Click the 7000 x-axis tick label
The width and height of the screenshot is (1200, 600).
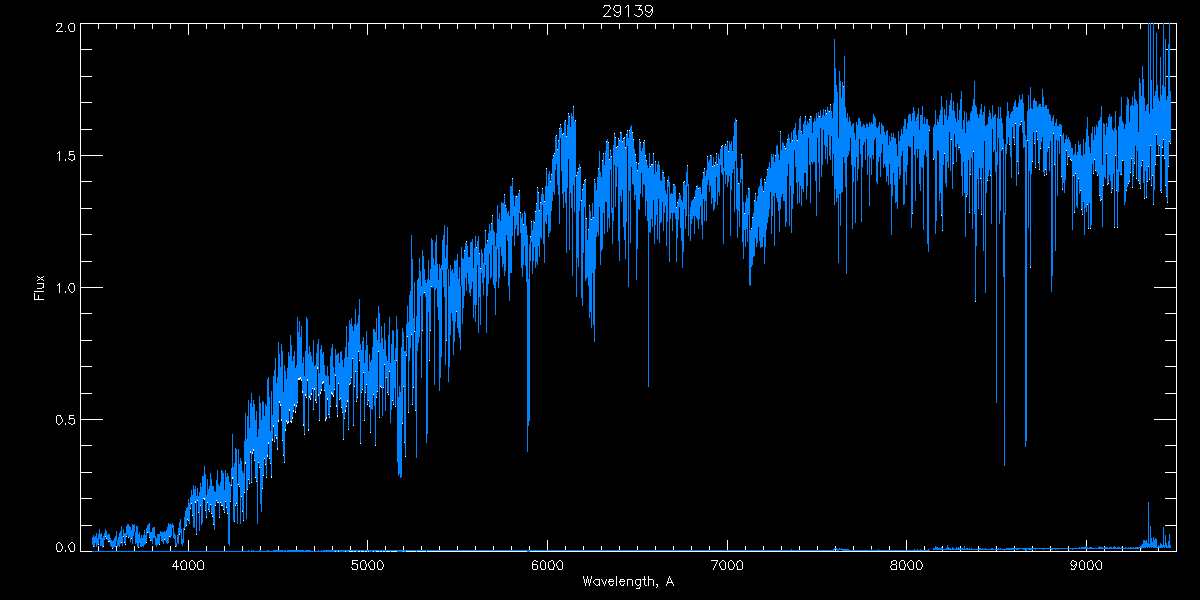(727, 564)
